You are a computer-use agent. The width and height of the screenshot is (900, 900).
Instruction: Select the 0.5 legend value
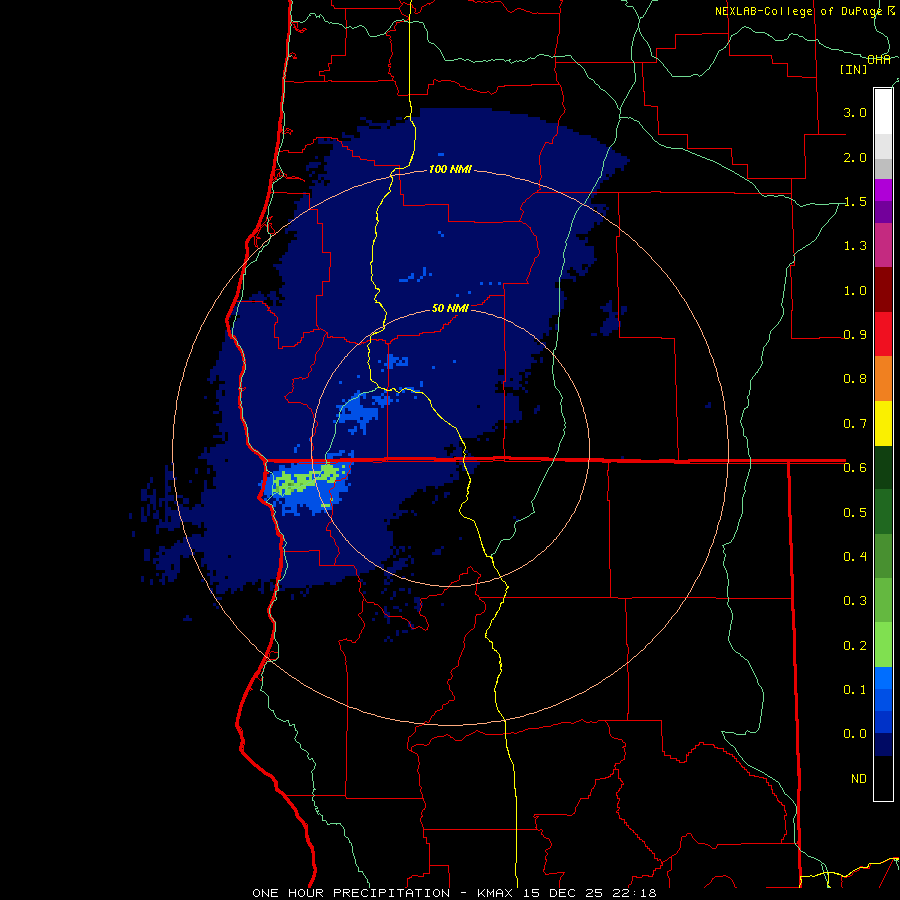(x=855, y=512)
